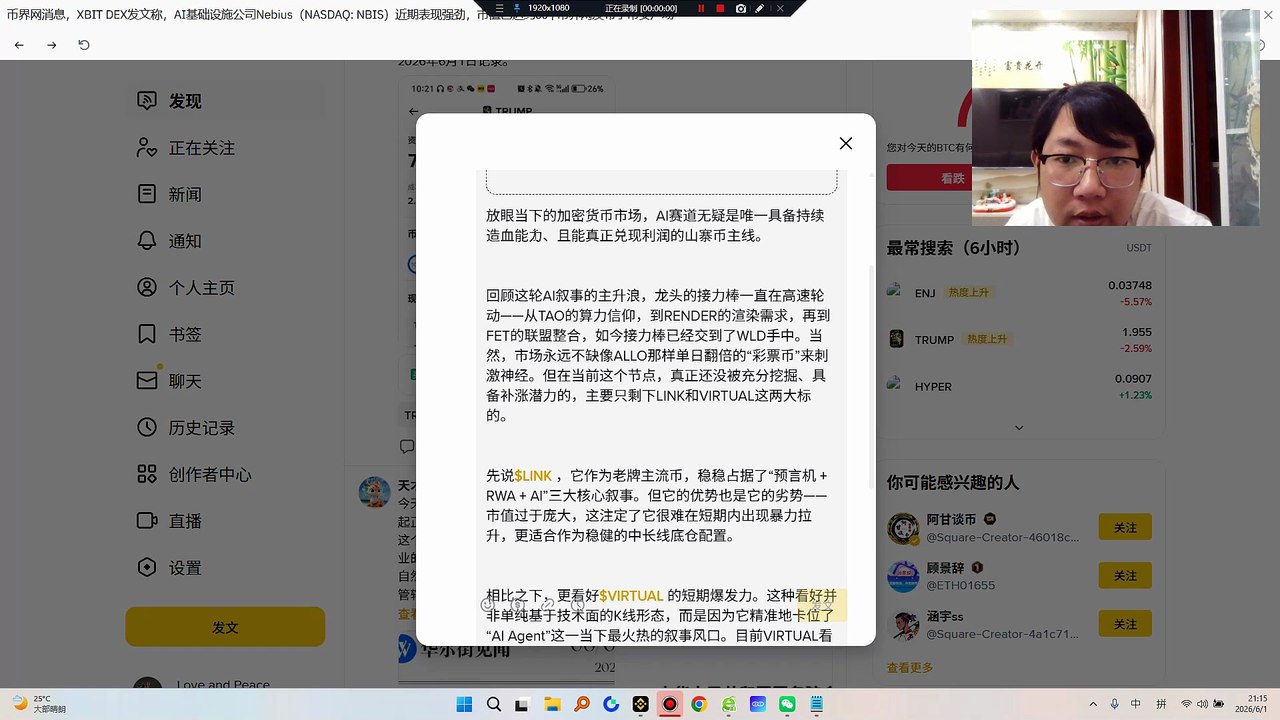The image size is (1280, 720).
Task: Click the recorder pencil draw icon
Action: (x=760, y=8)
